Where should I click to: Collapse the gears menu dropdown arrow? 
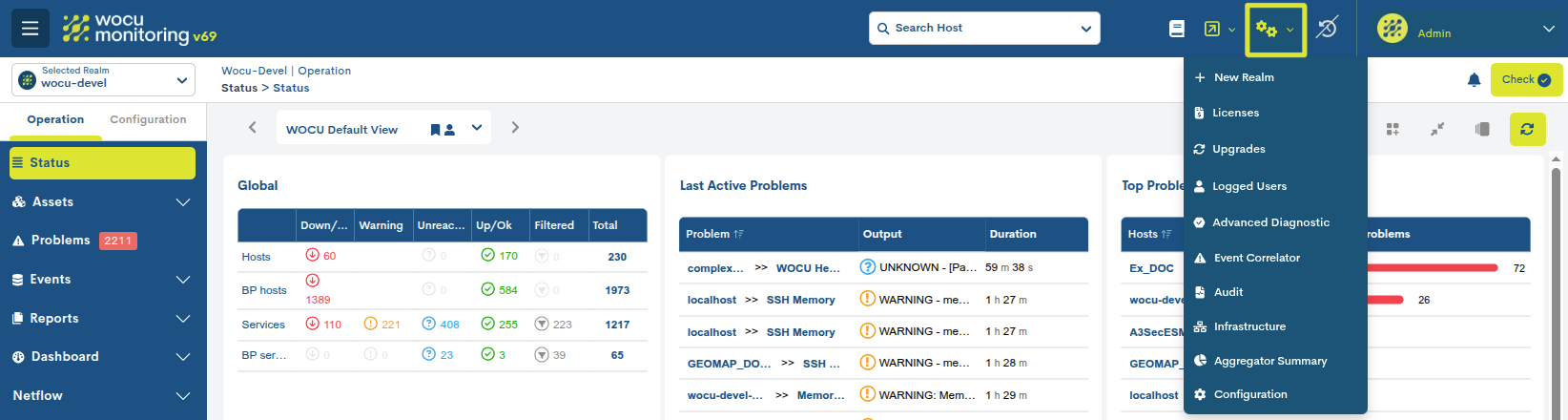pos(1290,30)
